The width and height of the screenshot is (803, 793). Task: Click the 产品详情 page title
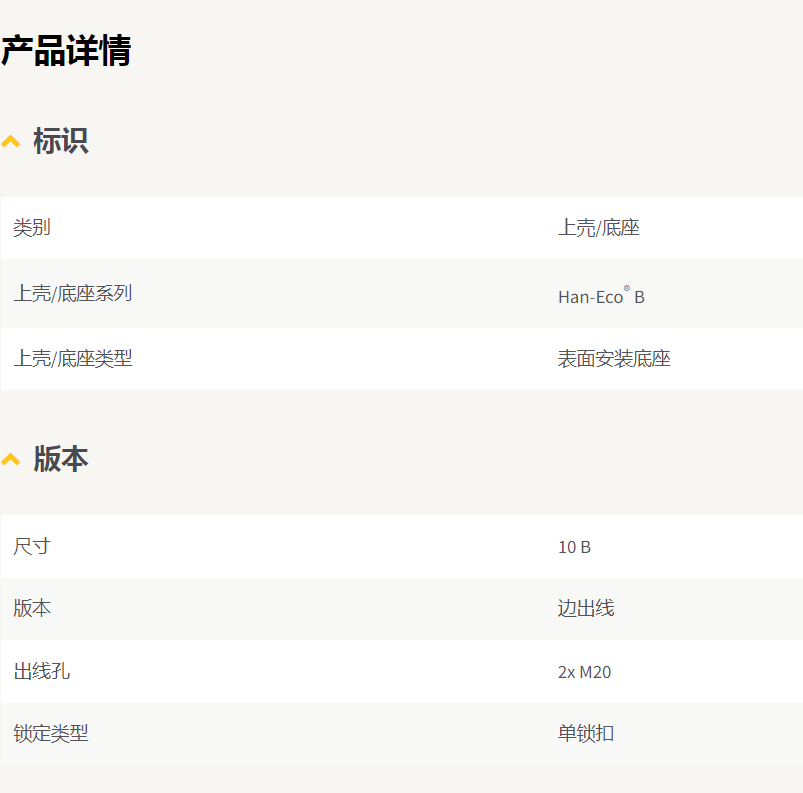[66, 51]
